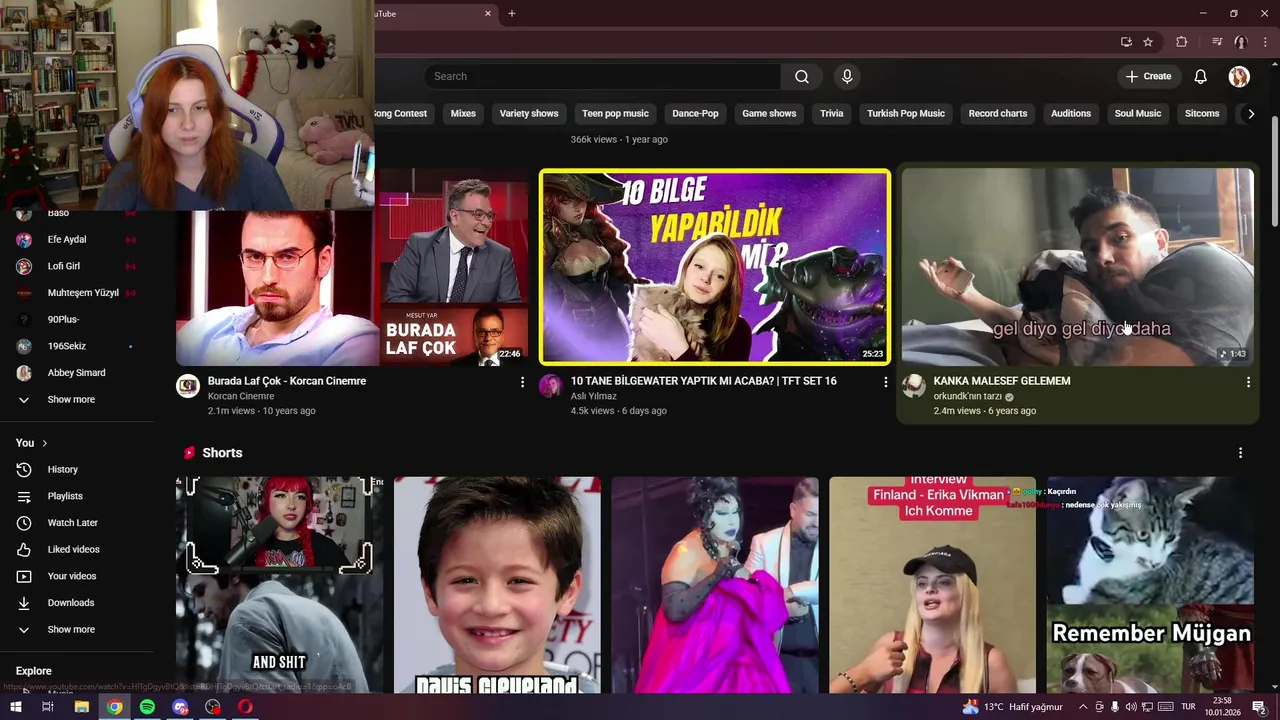
Task: Open Shorts section three-dot menu
Action: (x=1240, y=453)
